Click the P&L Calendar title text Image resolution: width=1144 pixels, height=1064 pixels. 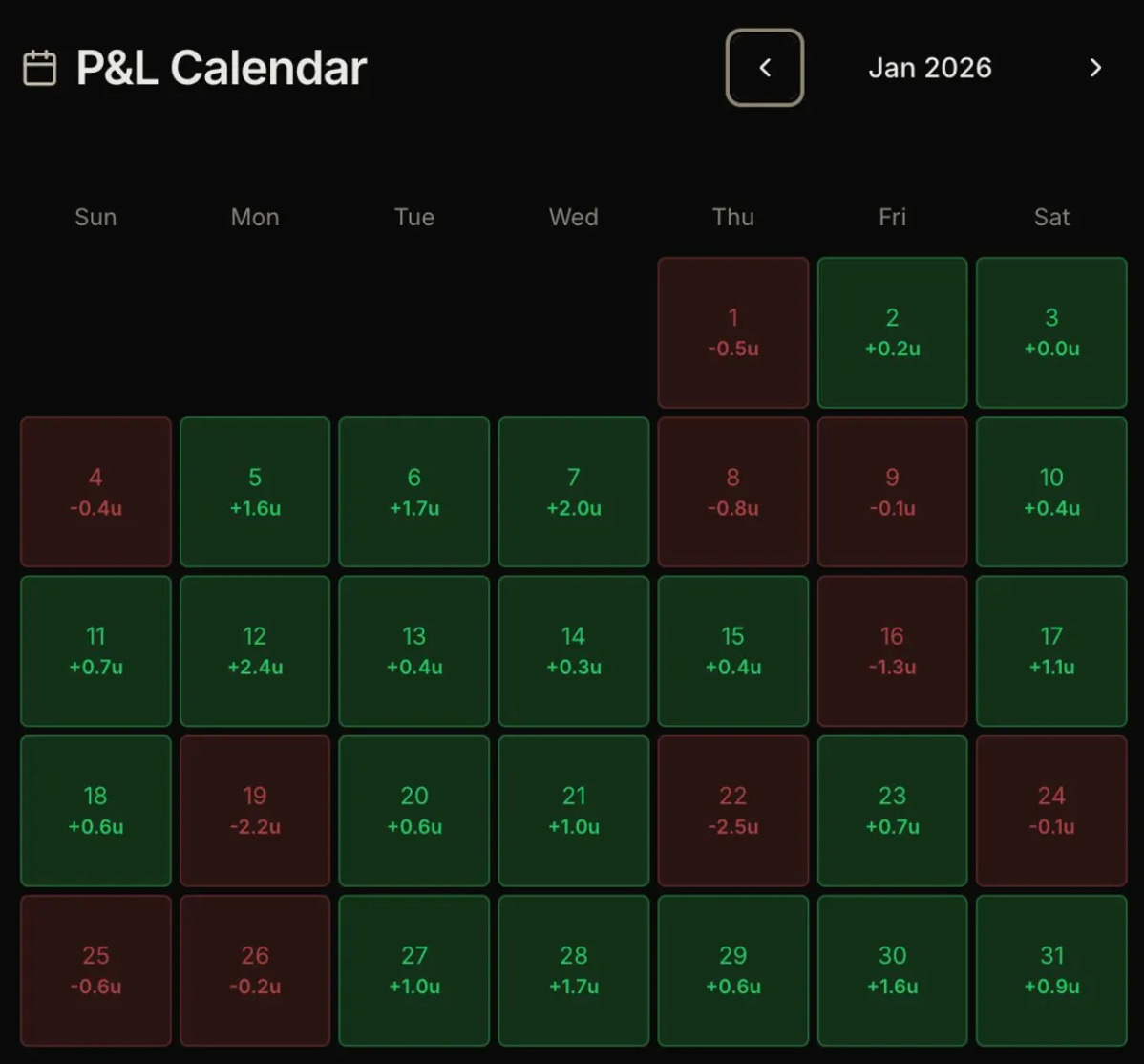pyautogui.click(x=220, y=67)
